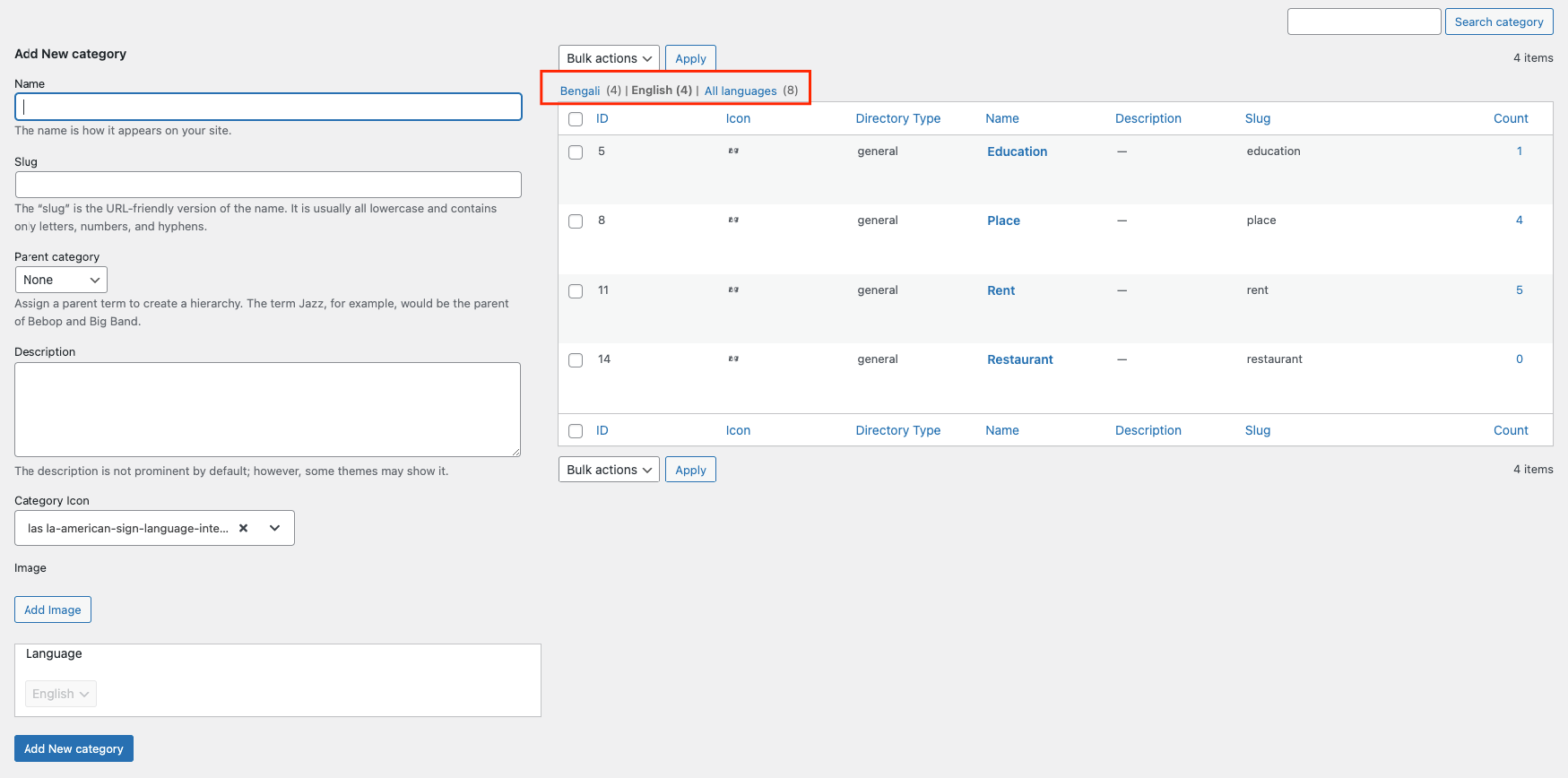This screenshot has width=1568, height=778.
Task: Click the Search category button
Action: (1498, 22)
